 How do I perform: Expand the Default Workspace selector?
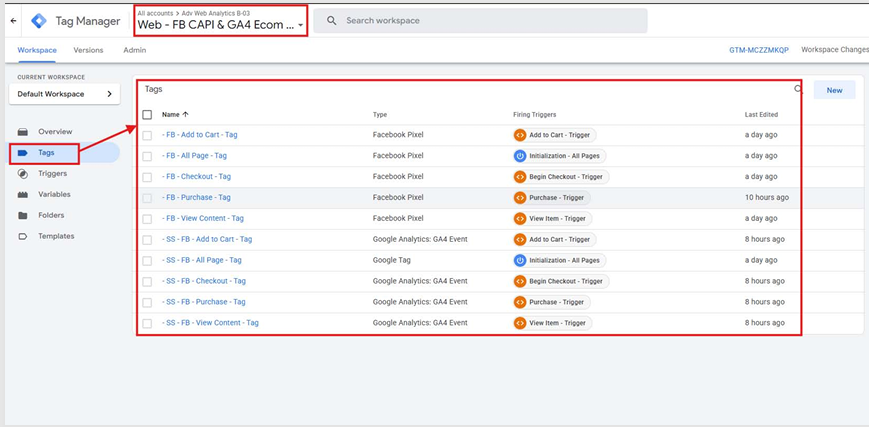(x=64, y=94)
